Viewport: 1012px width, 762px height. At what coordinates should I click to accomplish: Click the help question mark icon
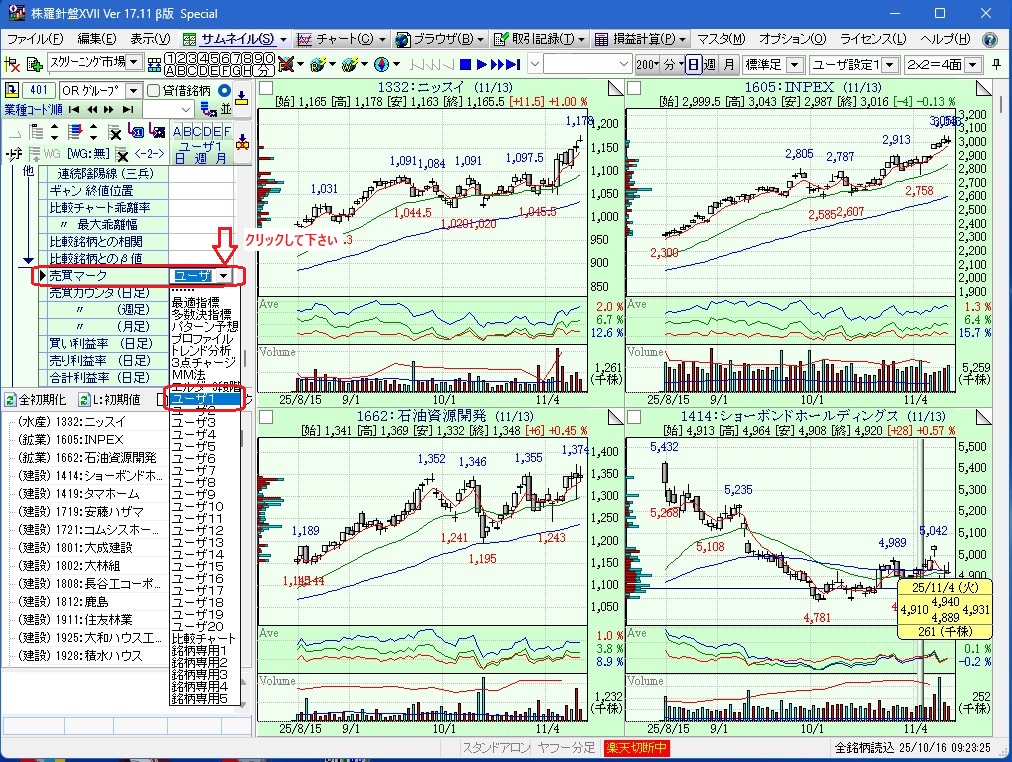(x=990, y=39)
